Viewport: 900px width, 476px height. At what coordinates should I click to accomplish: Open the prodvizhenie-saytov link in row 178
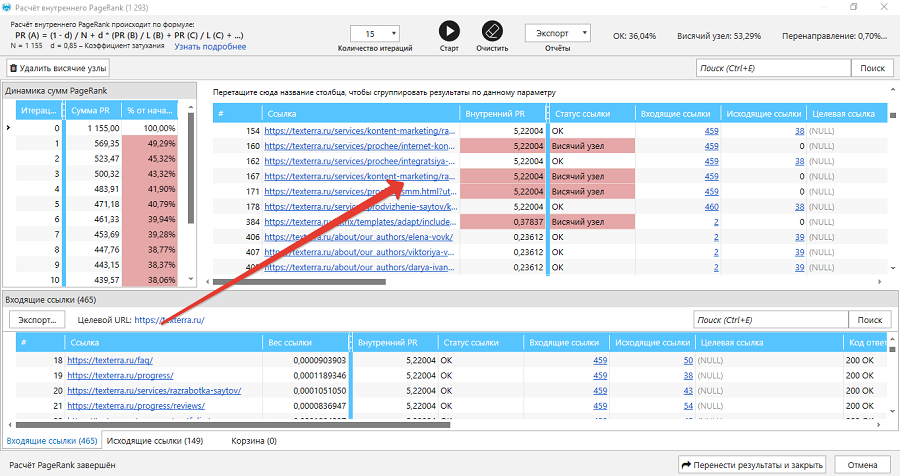[359, 207]
